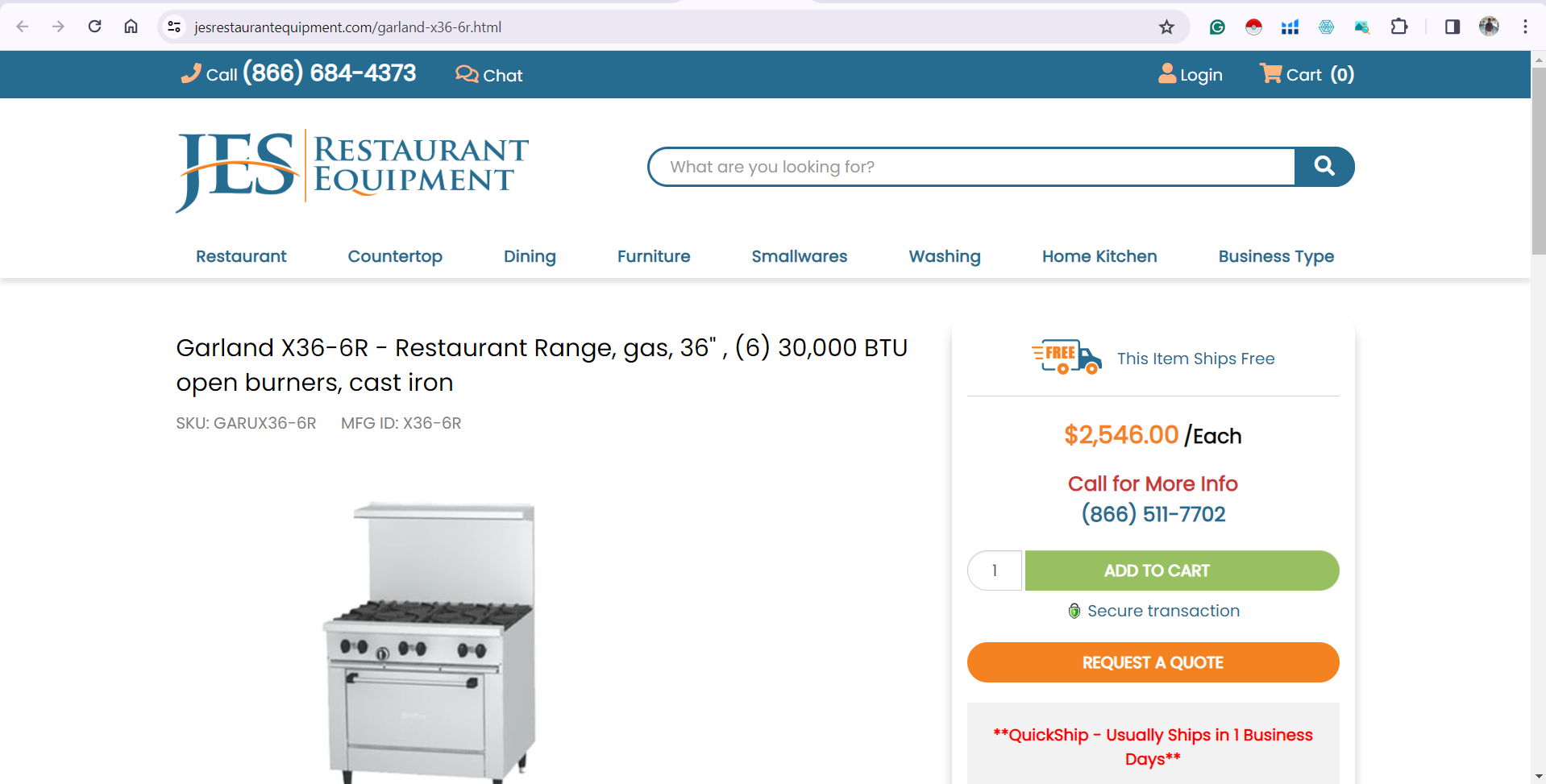The width and height of the screenshot is (1546, 784).
Task: Go to browser home icon
Action: point(131,27)
